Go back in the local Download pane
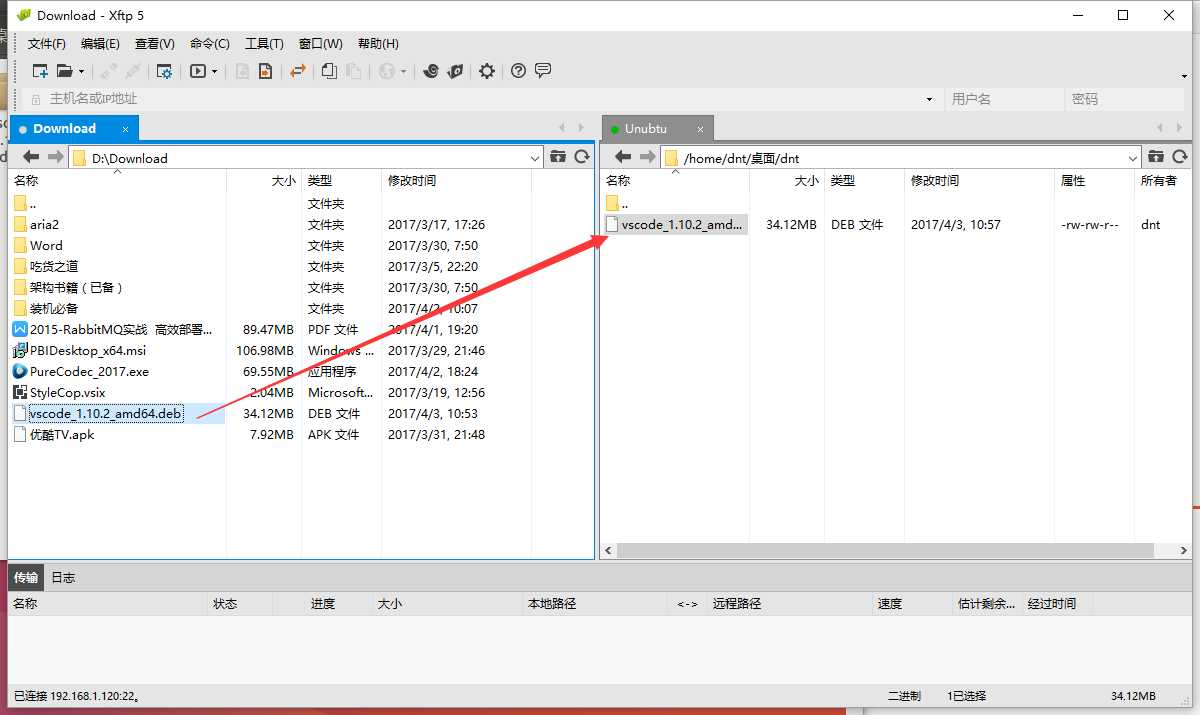Viewport: 1200px width, 715px height. click(x=31, y=157)
